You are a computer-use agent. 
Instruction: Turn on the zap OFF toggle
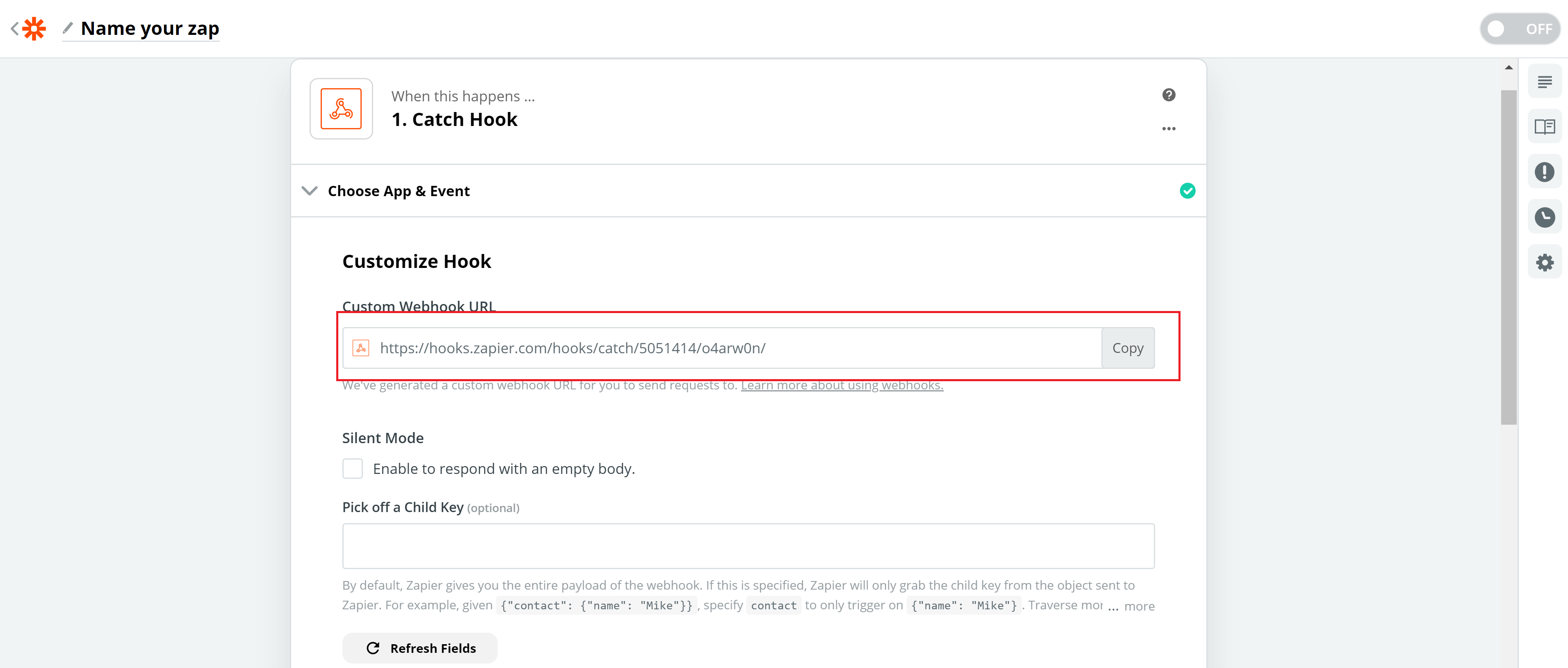pos(1519,29)
